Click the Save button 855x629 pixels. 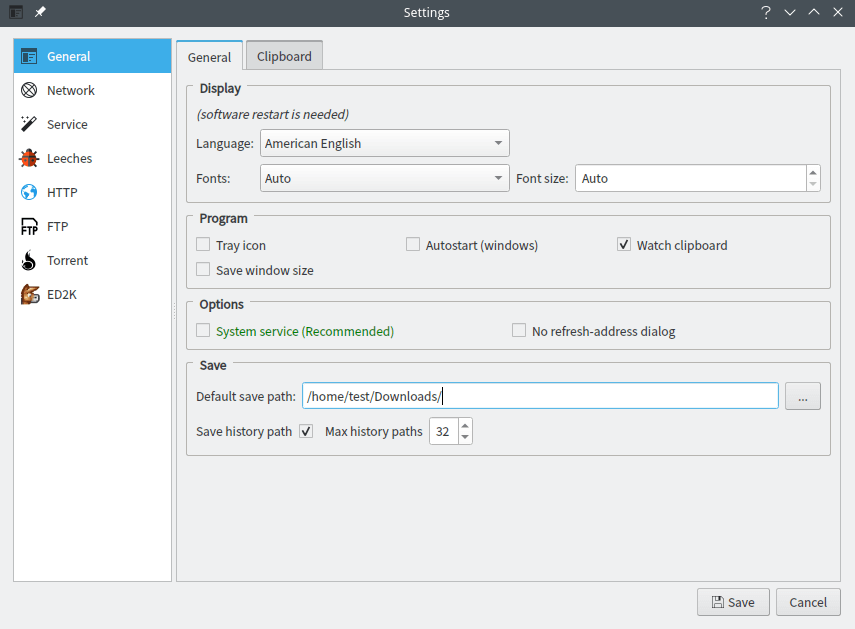(733, 602)
